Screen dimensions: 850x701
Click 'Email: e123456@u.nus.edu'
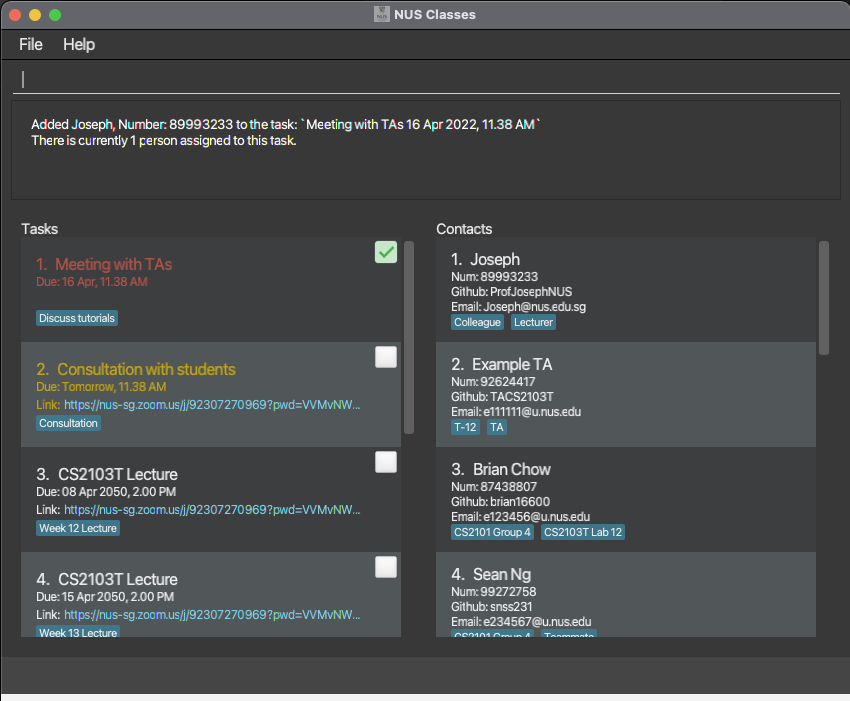coord(520,517)
